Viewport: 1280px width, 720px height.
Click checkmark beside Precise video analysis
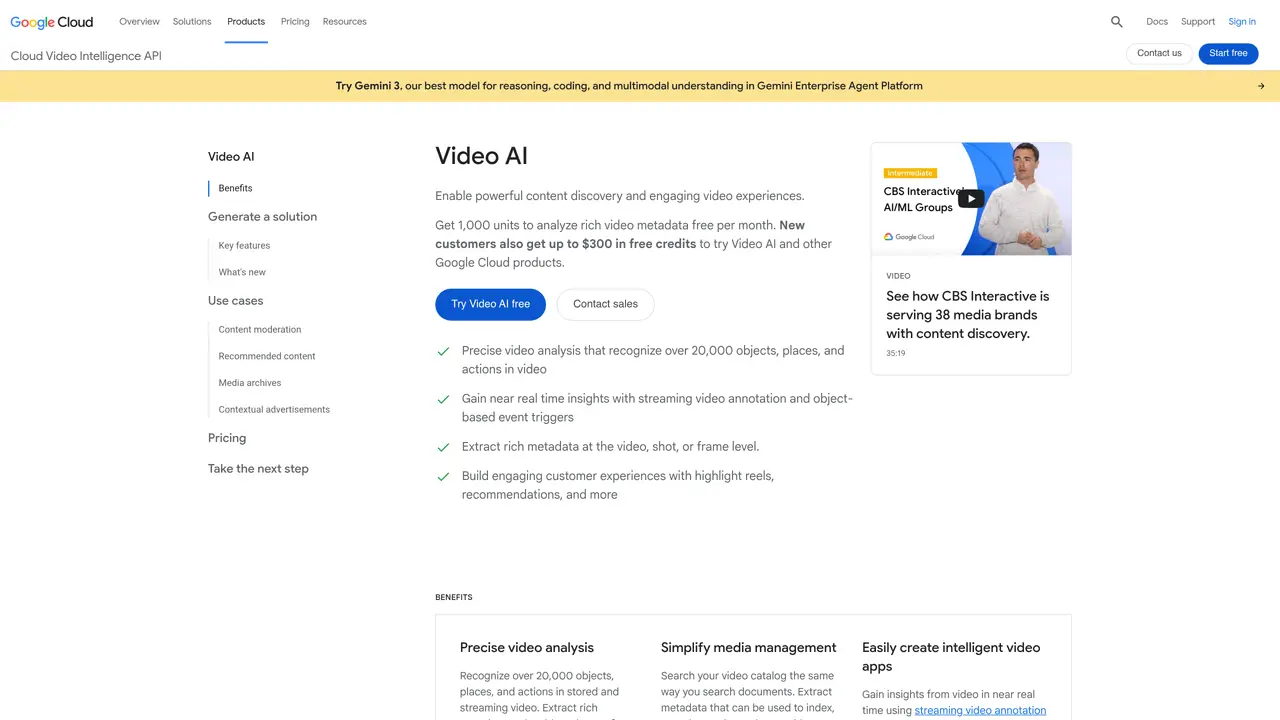click(x=443, y=351)
